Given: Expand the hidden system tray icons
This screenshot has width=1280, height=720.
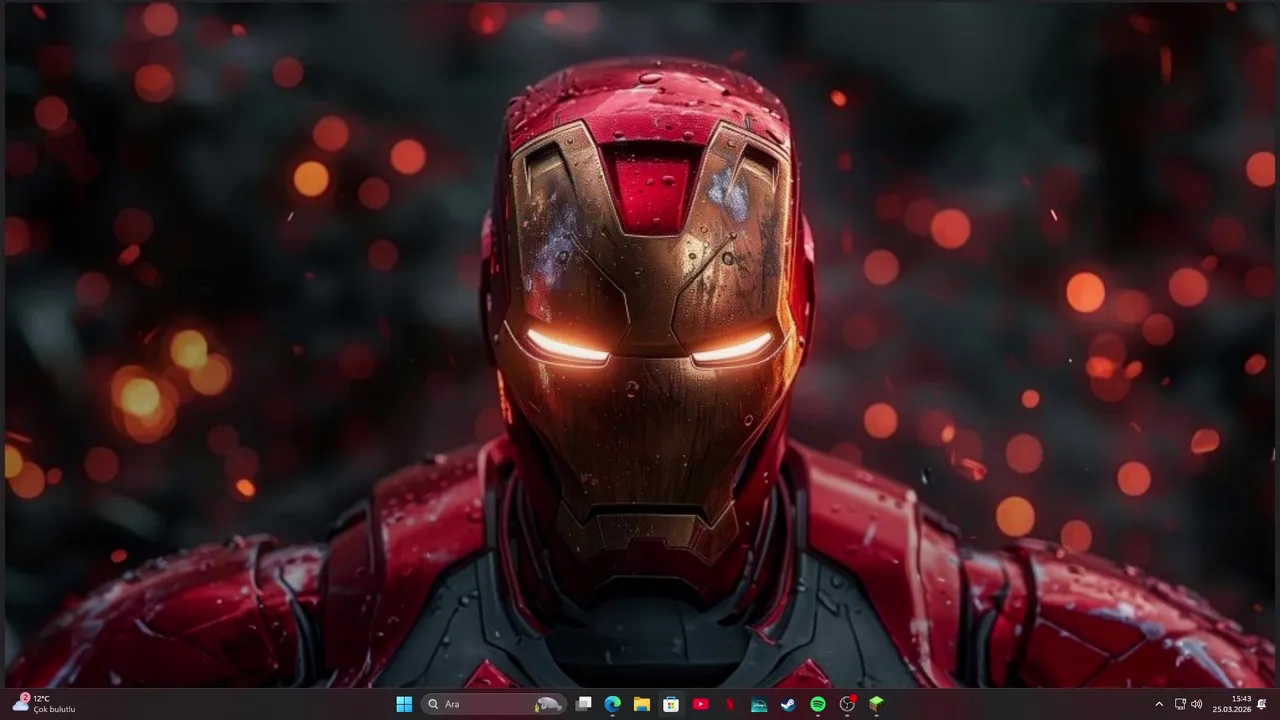Looking at the screenshot, I should click(1159, 704).
